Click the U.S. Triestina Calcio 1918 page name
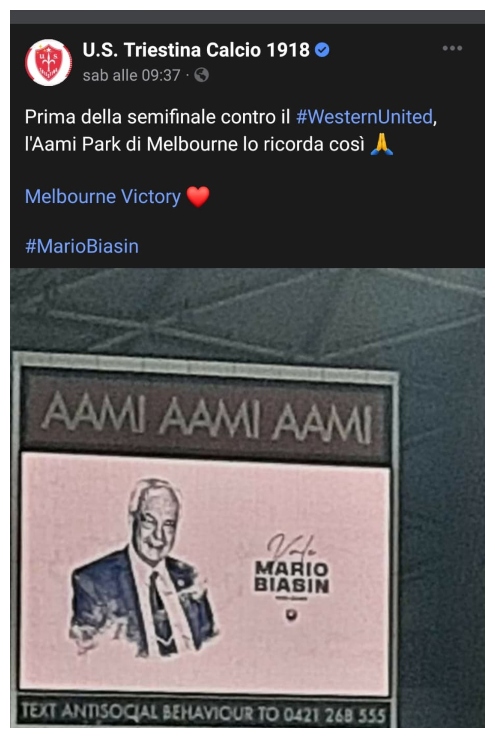The width and height of the screenshot is (495, 738). (x=196, y=50)
